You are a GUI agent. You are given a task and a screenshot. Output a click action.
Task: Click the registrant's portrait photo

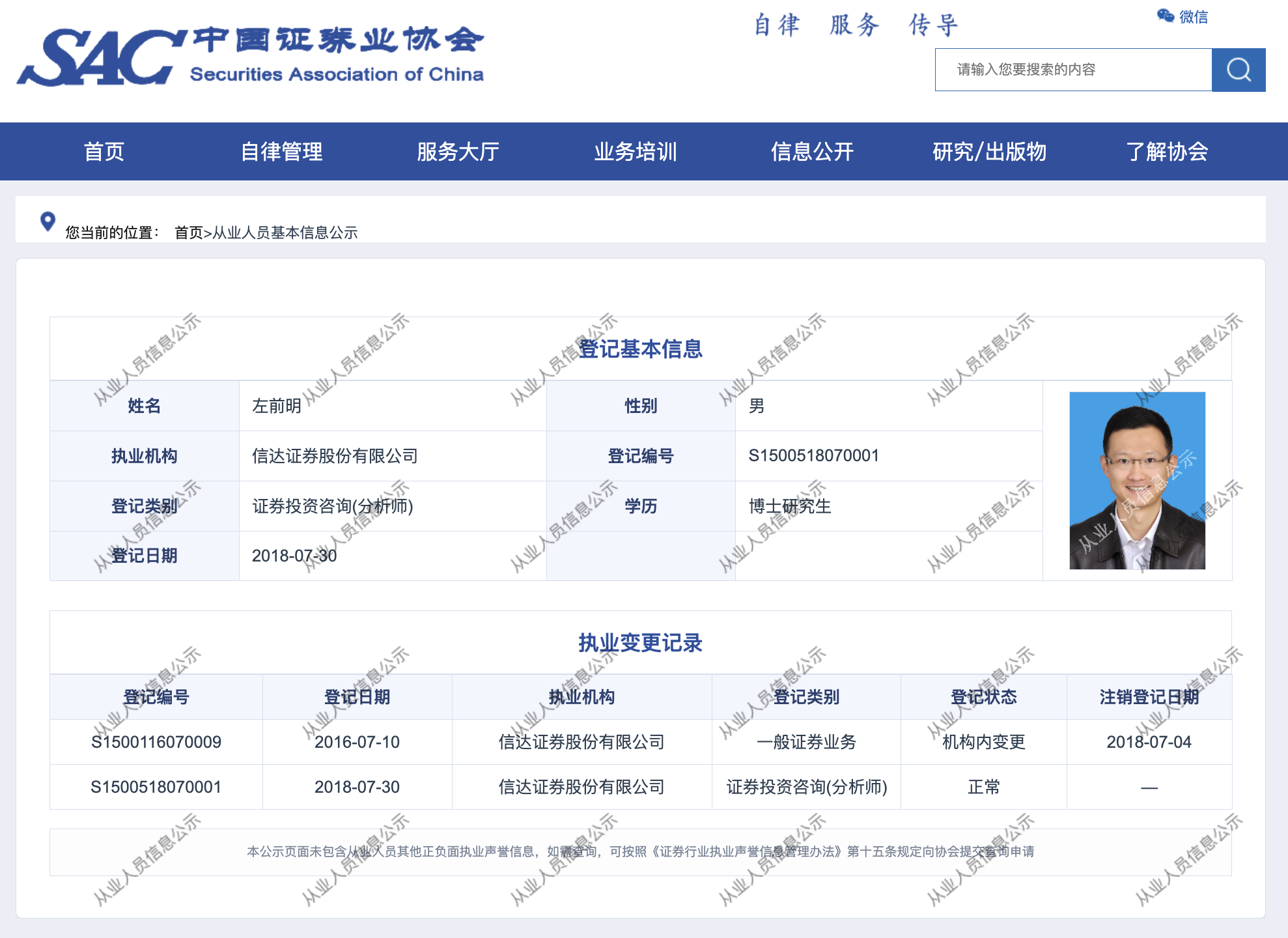pos(1137,480)
